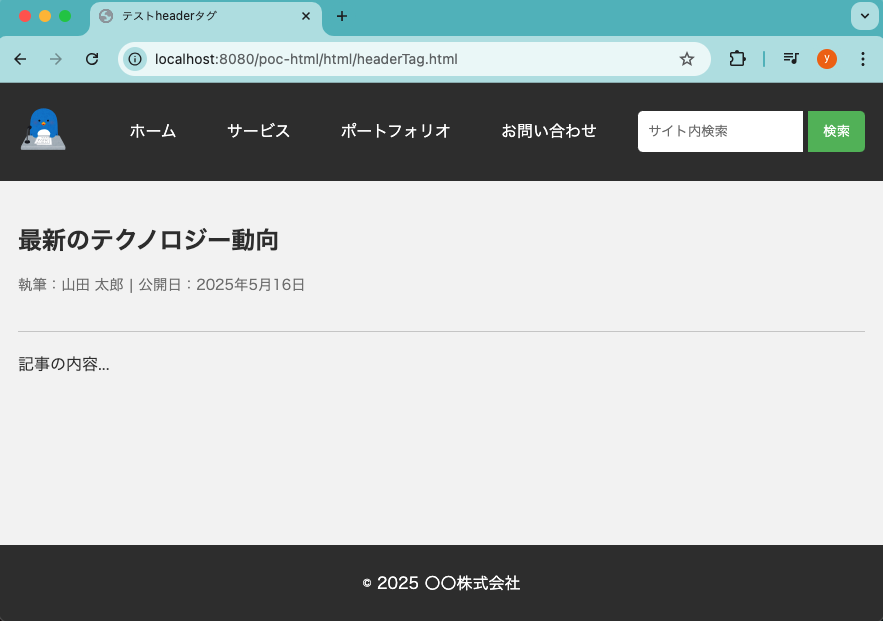View site information icon in address bar
Image resolution: width=883 pixels, height=621 pixels.
click(x=135, y=59)
